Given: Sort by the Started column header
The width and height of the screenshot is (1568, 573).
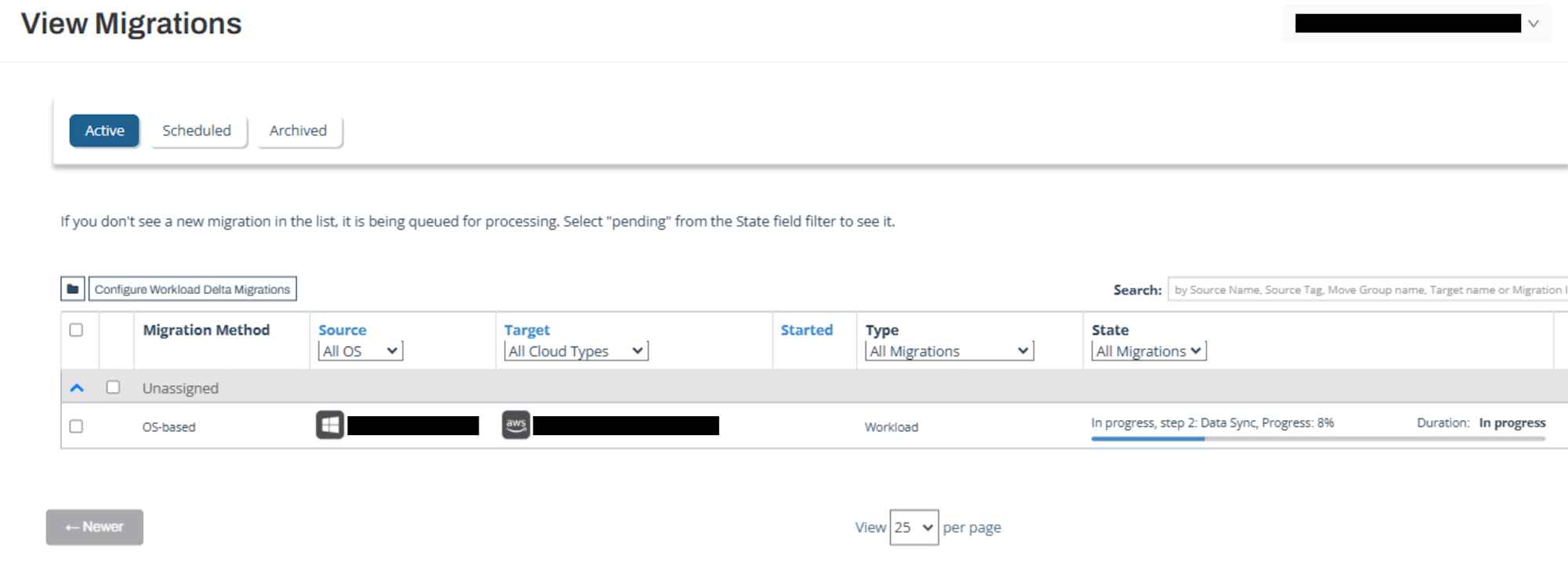Looking at the screenshot, I should pos(807,330).
